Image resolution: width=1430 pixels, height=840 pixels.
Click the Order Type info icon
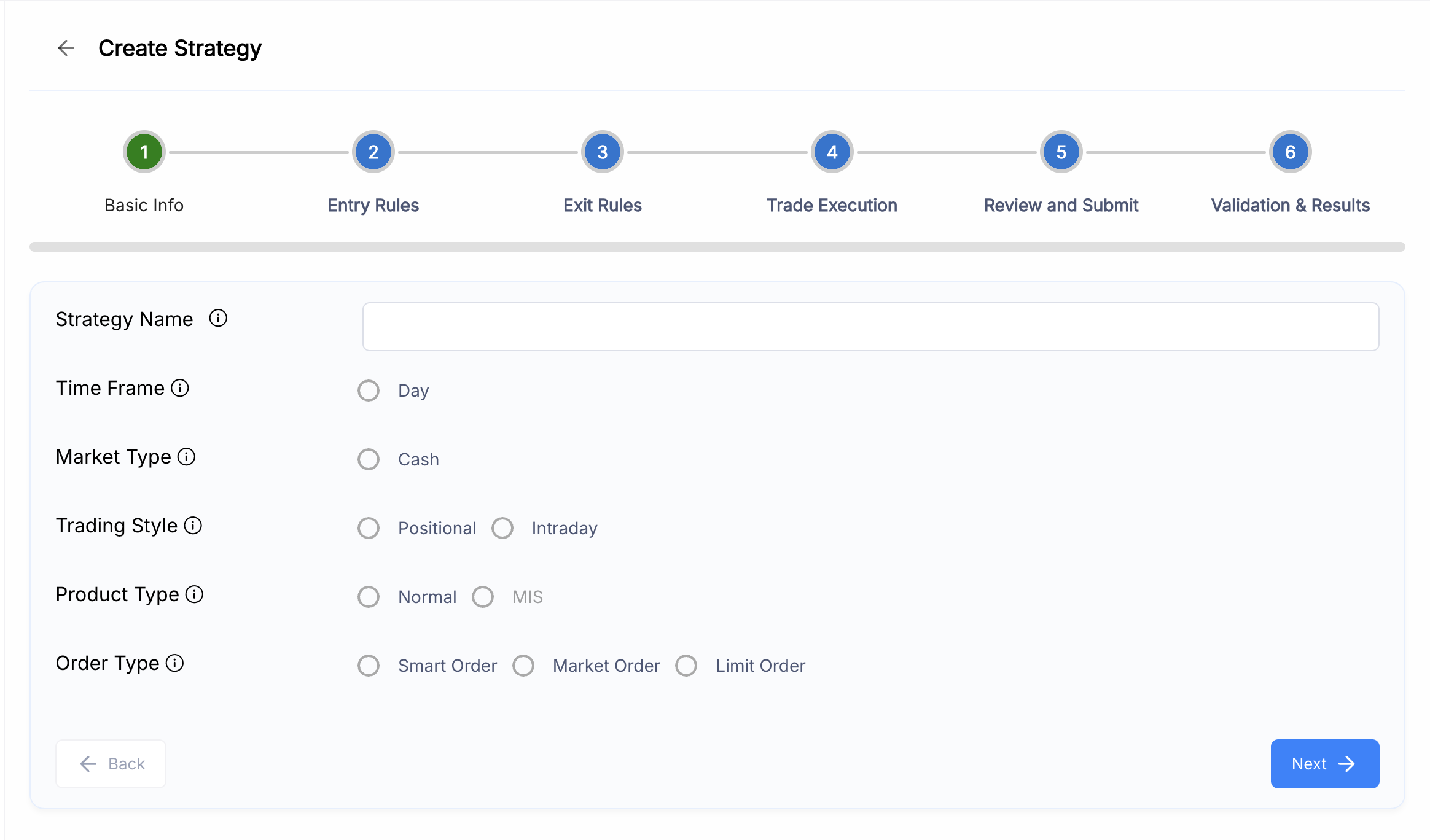click(x=175, y=663)
